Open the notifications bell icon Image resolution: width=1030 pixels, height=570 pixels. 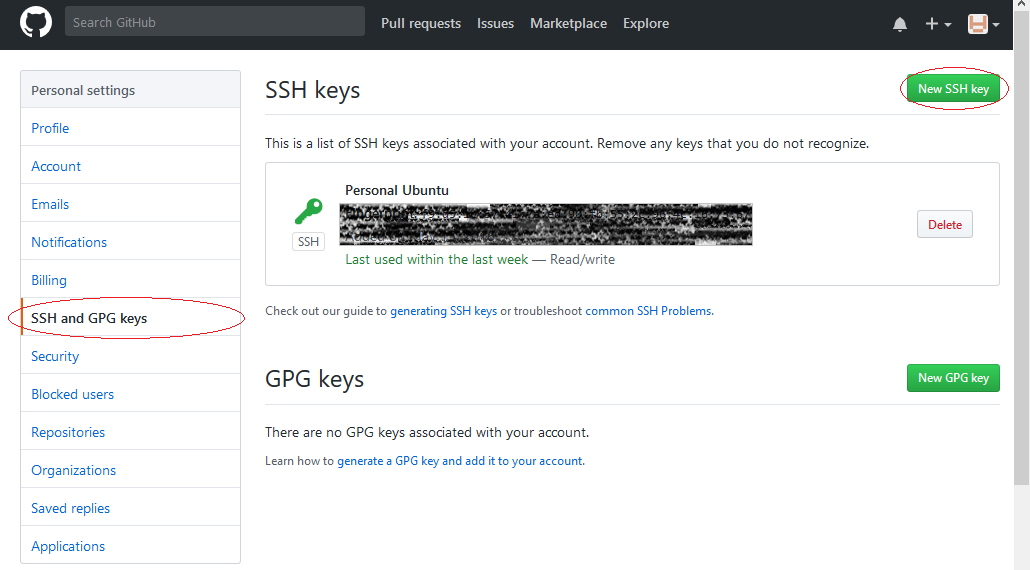(899, 24)
